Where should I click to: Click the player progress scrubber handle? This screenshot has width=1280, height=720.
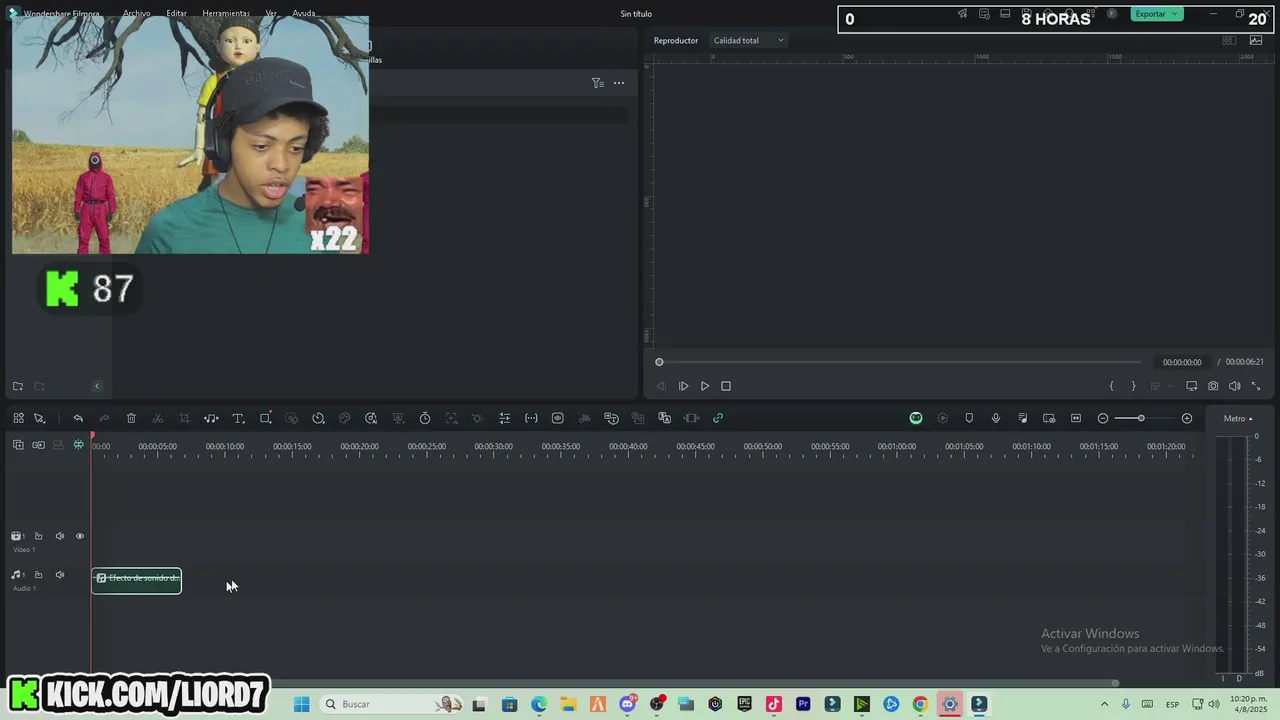point(659,362)
